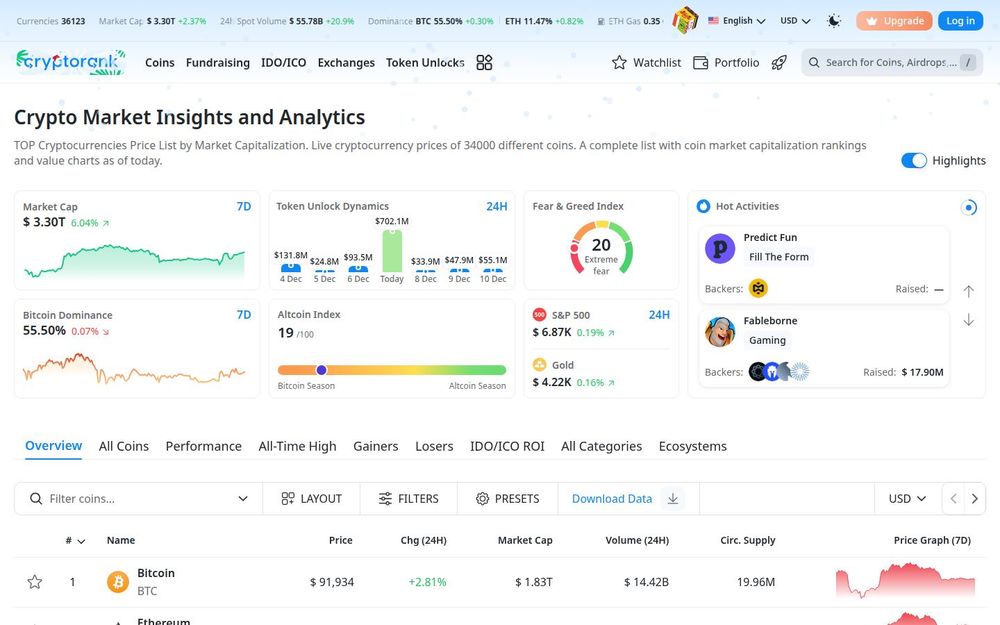Click the rocket icon in navbar
The height and width of the screenshot is (625, 1000).
tap(779, 62)
